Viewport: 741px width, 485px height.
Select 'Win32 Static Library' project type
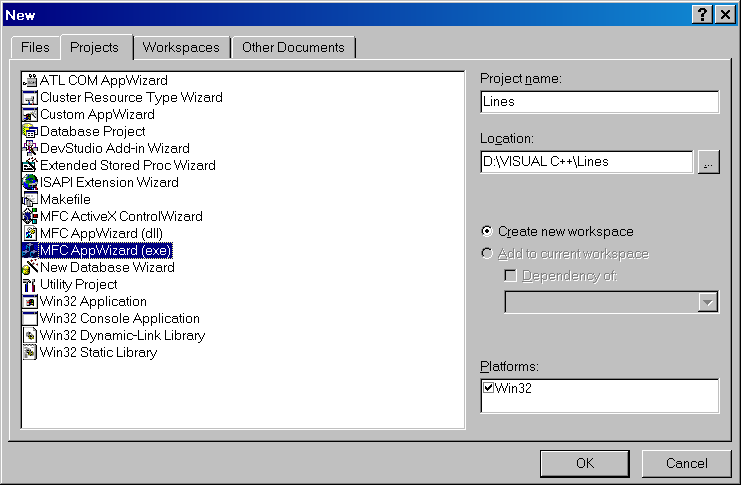pyautogui.click(x=99, y=353)
